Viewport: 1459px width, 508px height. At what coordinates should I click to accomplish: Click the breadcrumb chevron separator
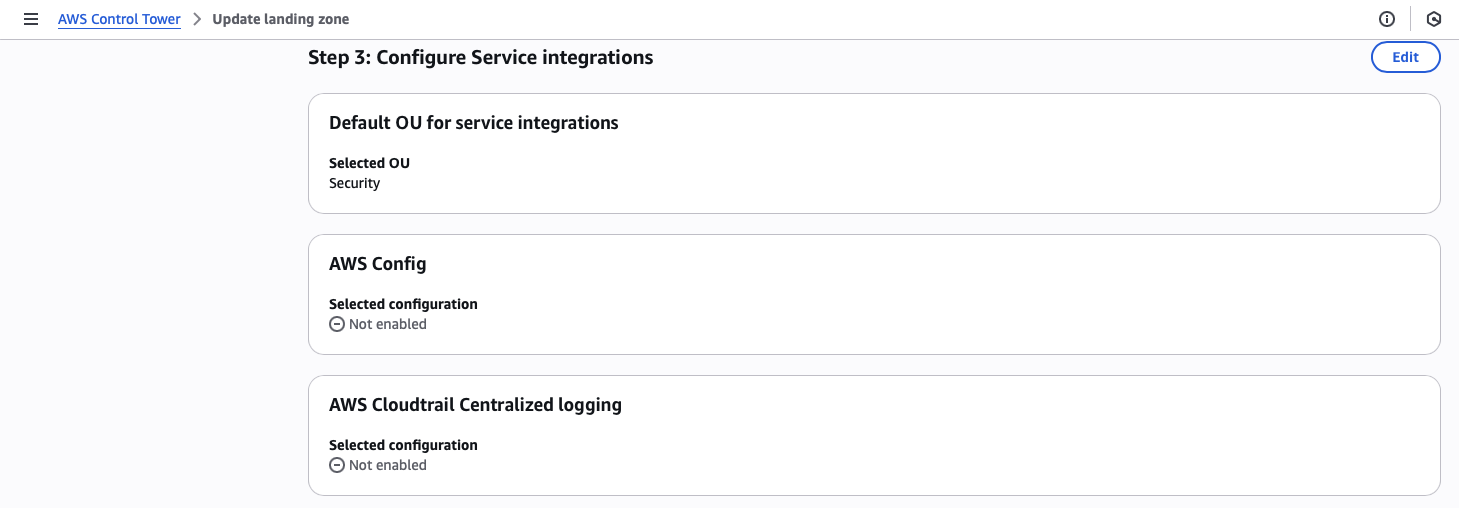click(x=197, y=19)
